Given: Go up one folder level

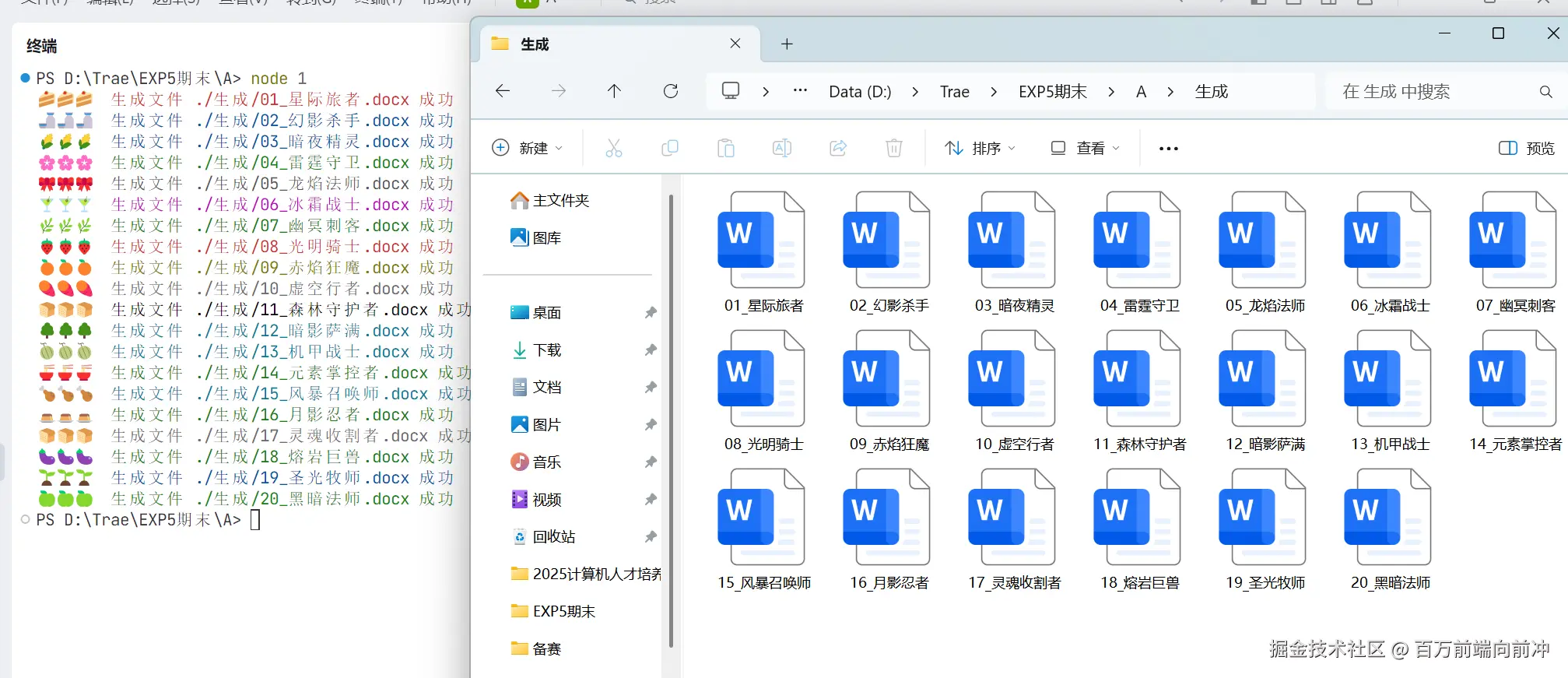Looking at the screenshot, I should (614, 91).
